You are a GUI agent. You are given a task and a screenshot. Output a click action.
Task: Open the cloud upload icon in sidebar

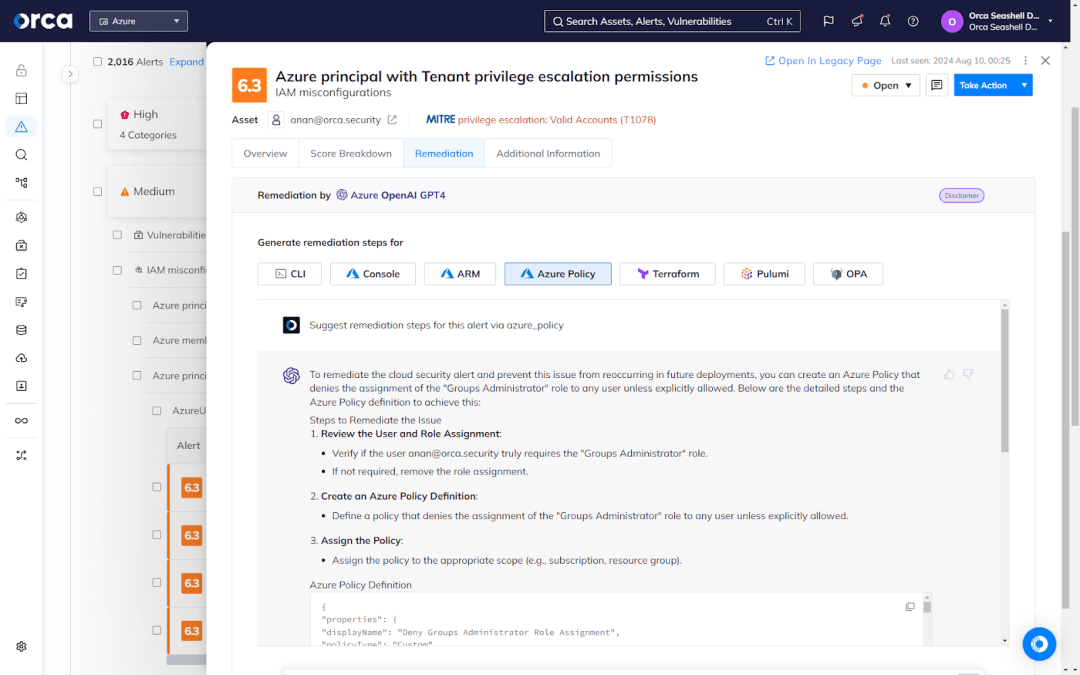pos(21,358)
